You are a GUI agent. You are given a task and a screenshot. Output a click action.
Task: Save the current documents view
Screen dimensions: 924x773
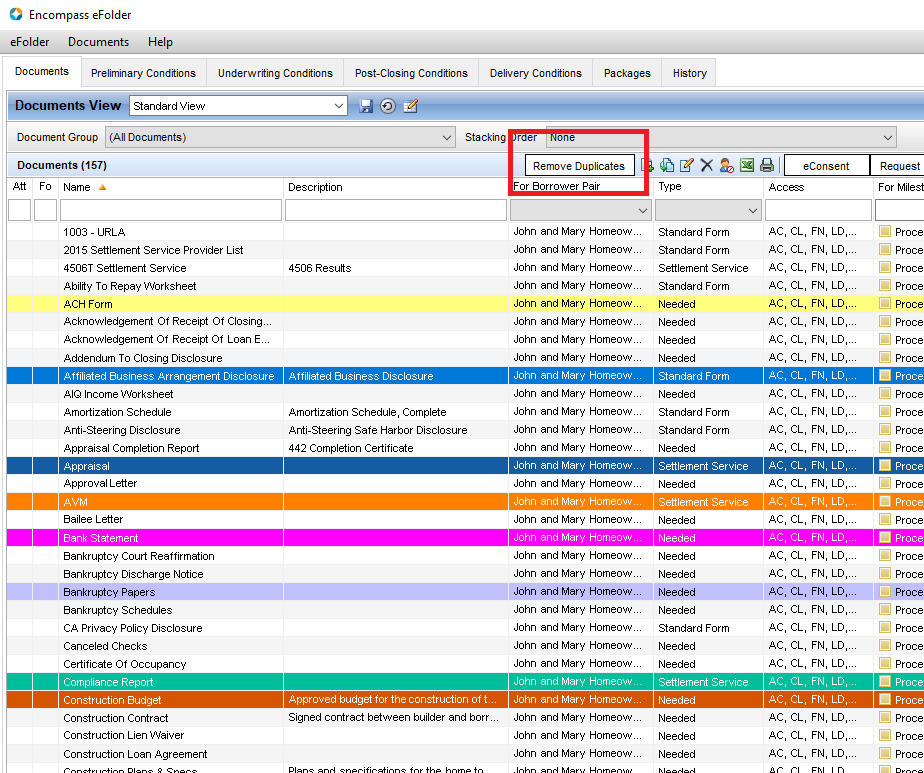366,106
